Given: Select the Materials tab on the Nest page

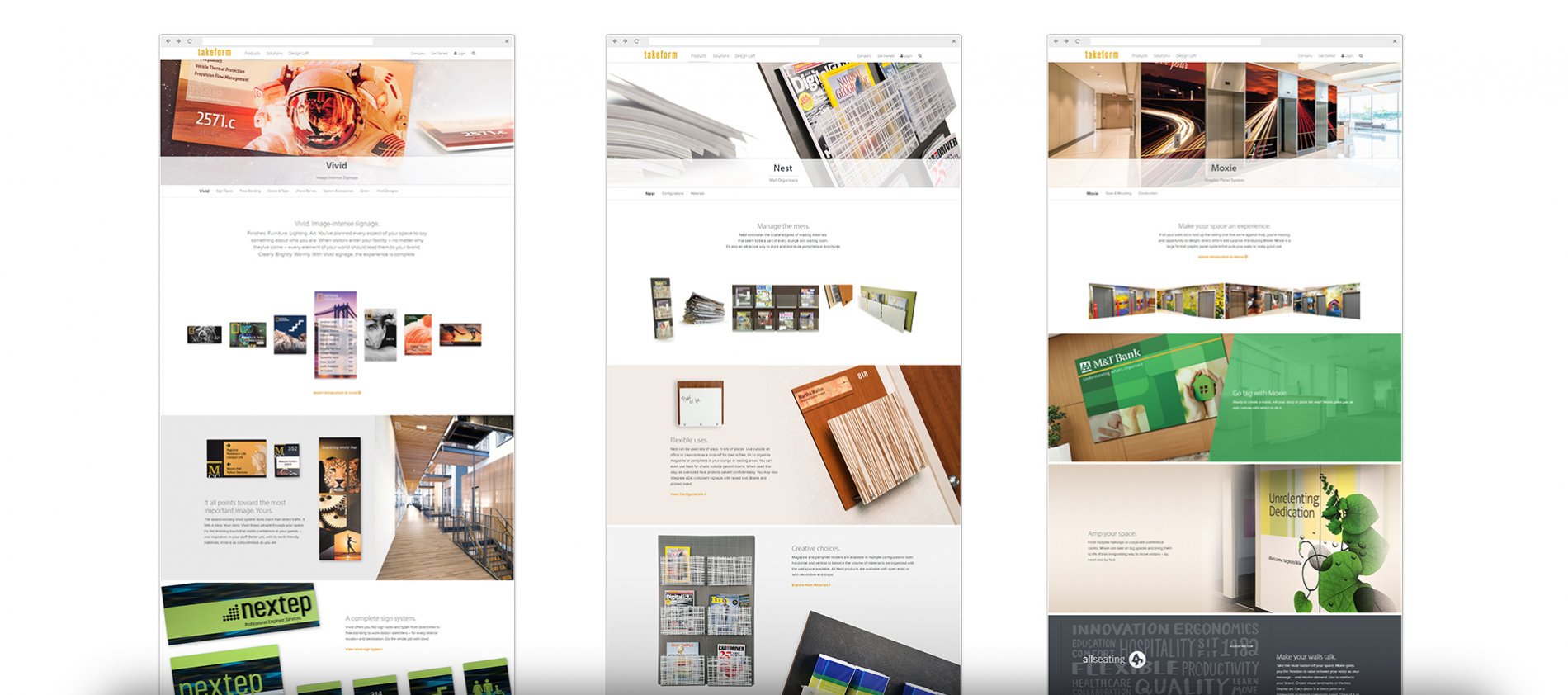Looking at the screenshot, I should pos(697,194).
